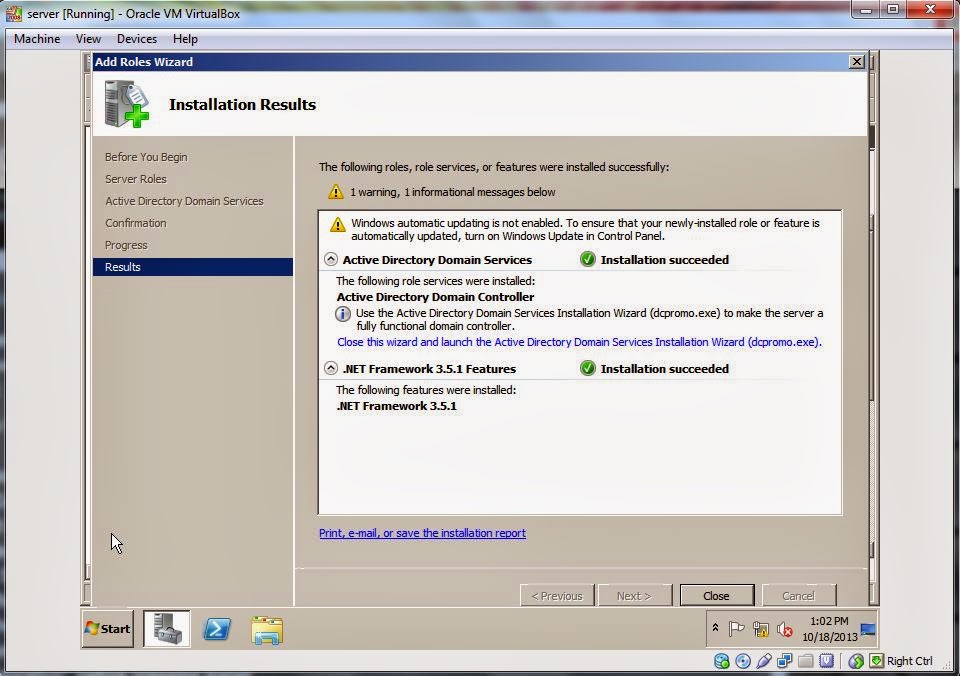The width and height of the screenshot is (960, 676).
Task: Click 'Installation succeeded' for Active Directory Domain Services
Action: [665, 260]
